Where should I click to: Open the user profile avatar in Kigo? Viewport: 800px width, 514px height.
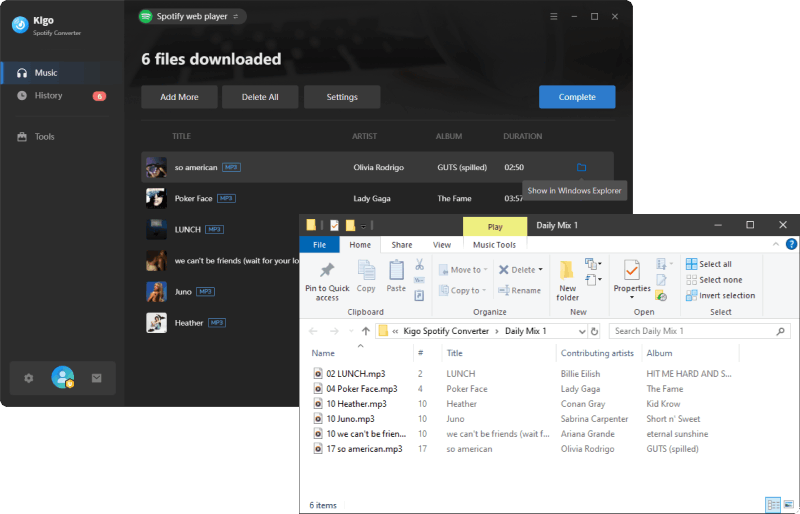[x=63, y=377]
